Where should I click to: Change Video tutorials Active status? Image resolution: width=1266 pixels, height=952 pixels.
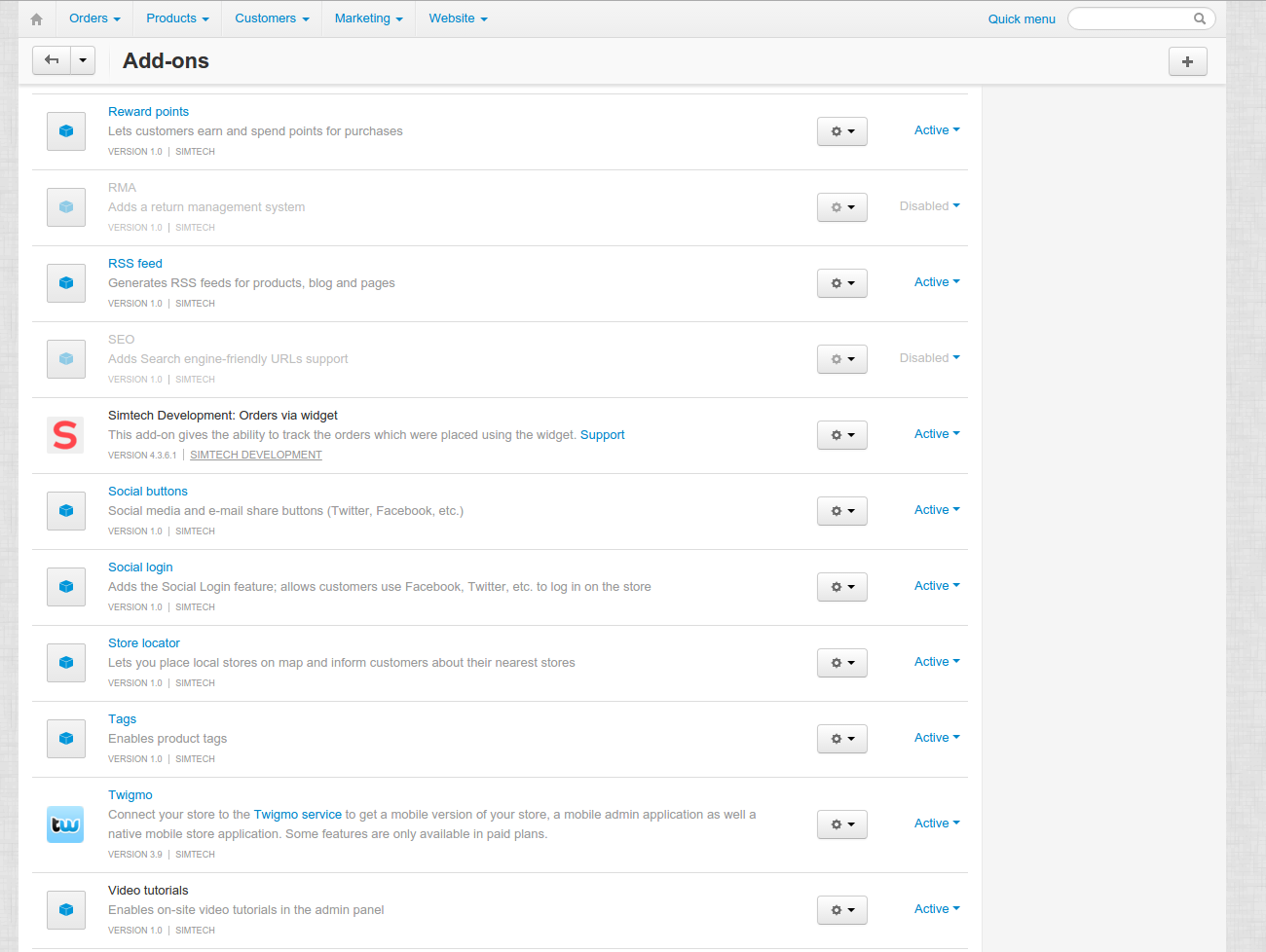click(937, 909)
